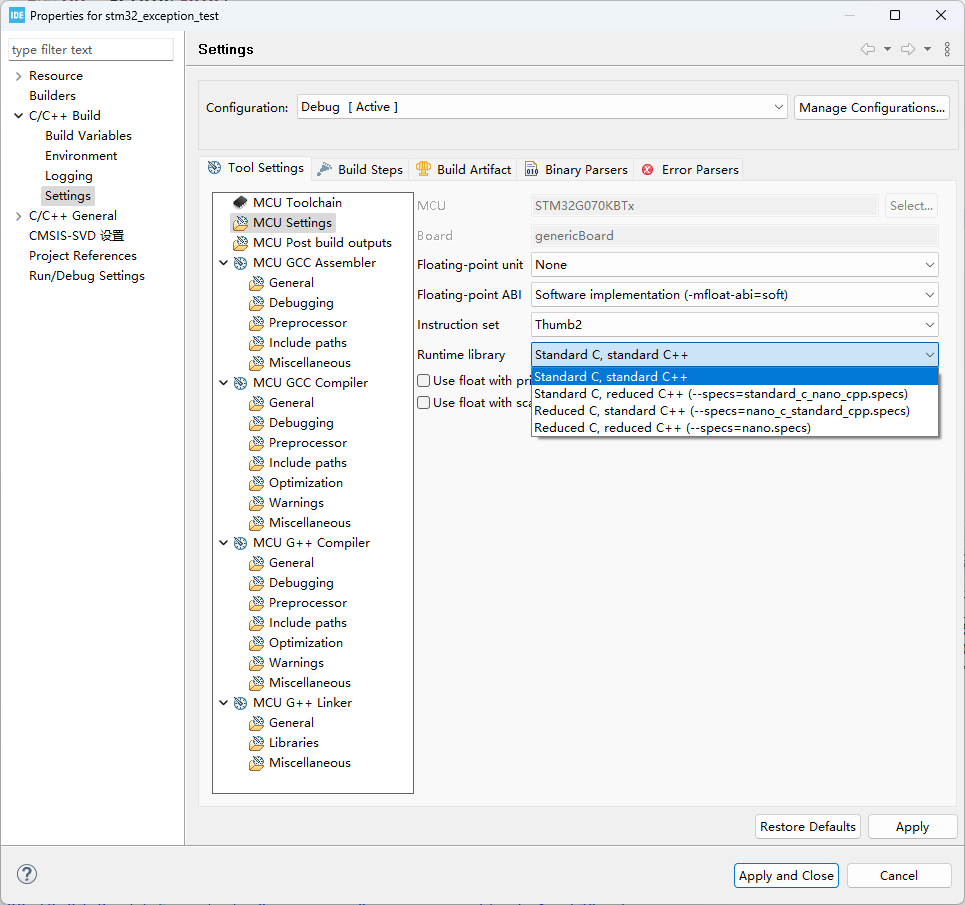Click the MCU Toolchain chip icon

point(240,203)
